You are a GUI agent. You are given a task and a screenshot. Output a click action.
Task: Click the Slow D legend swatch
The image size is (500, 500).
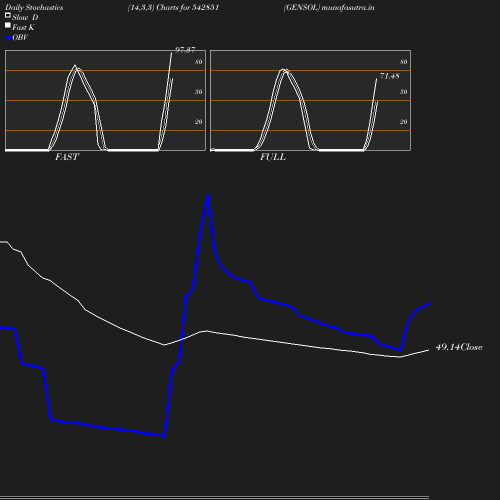click(x=8, y=15)
